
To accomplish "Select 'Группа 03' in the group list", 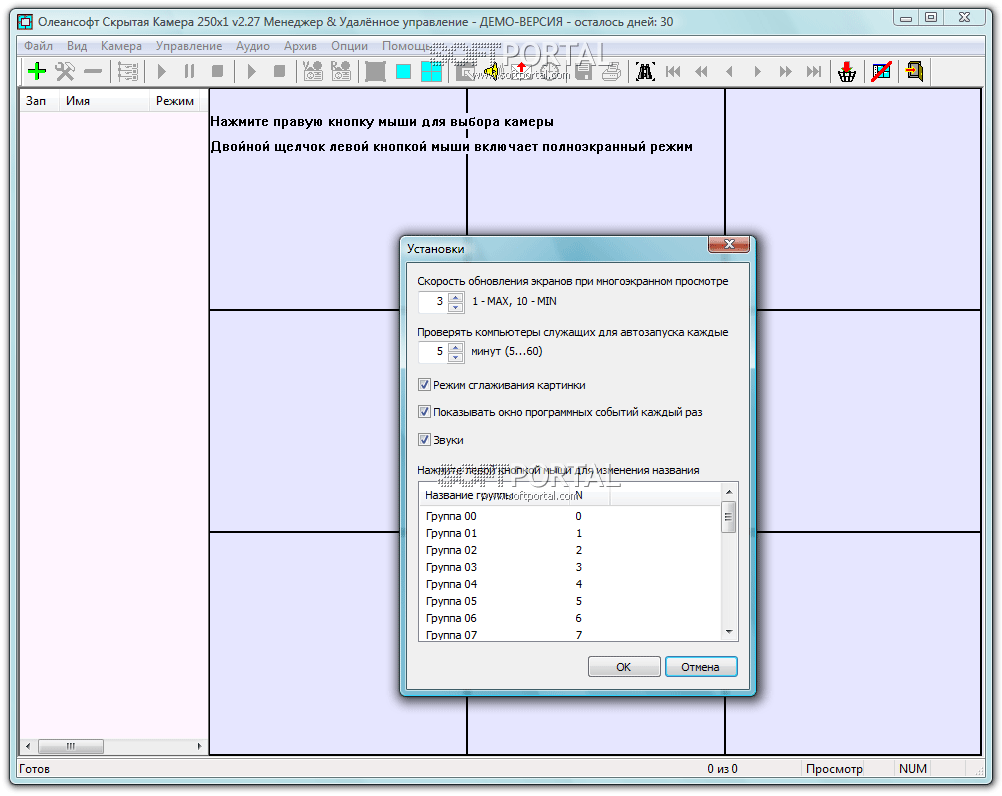I will pyautogui.click(x=451, y=567).
